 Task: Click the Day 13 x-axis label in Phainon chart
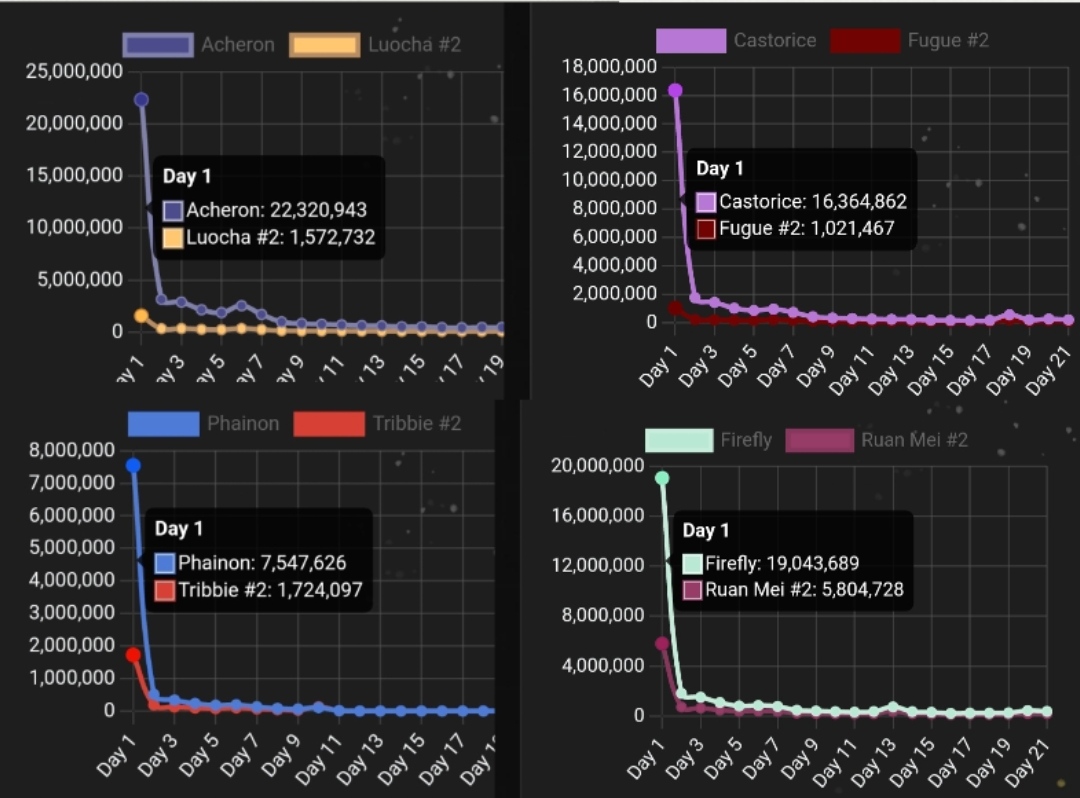point(360,759)
